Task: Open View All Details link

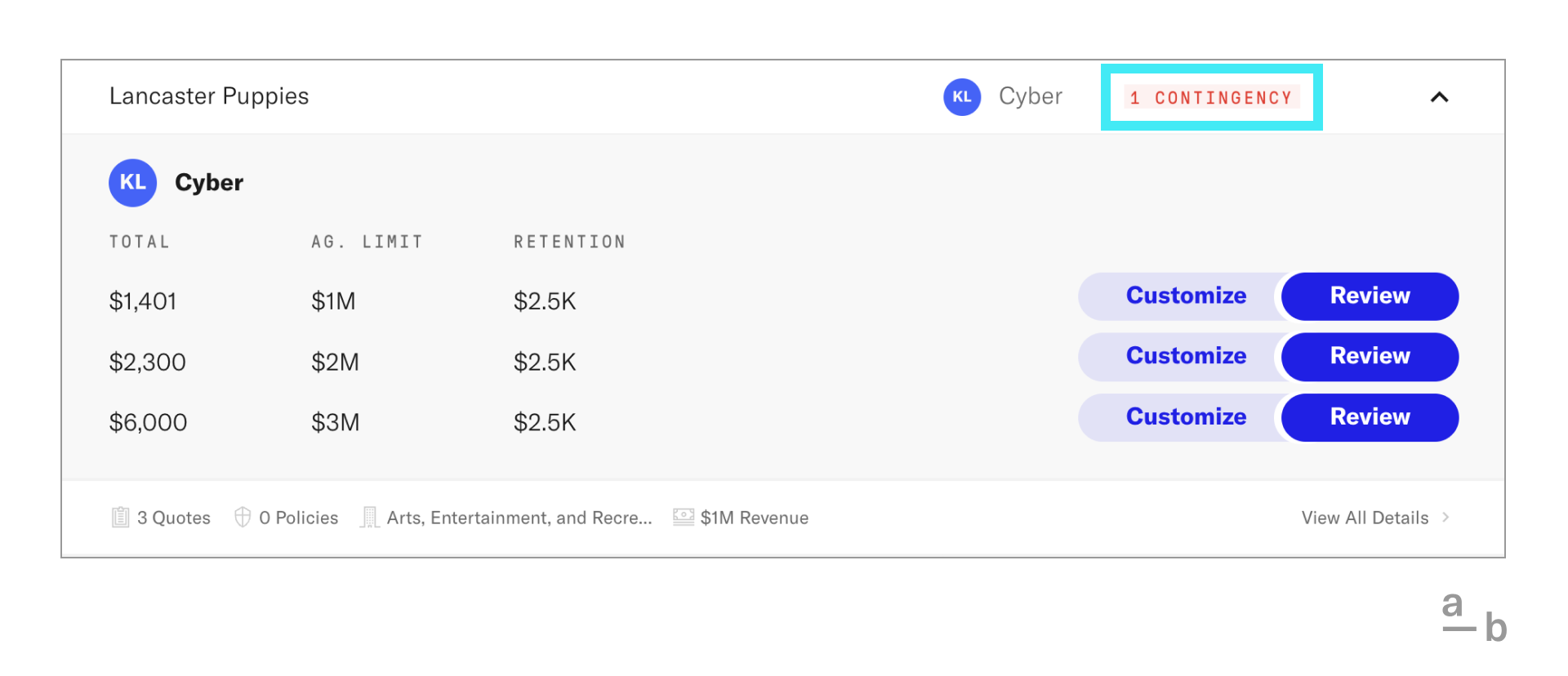Action: click(1365, 518)
